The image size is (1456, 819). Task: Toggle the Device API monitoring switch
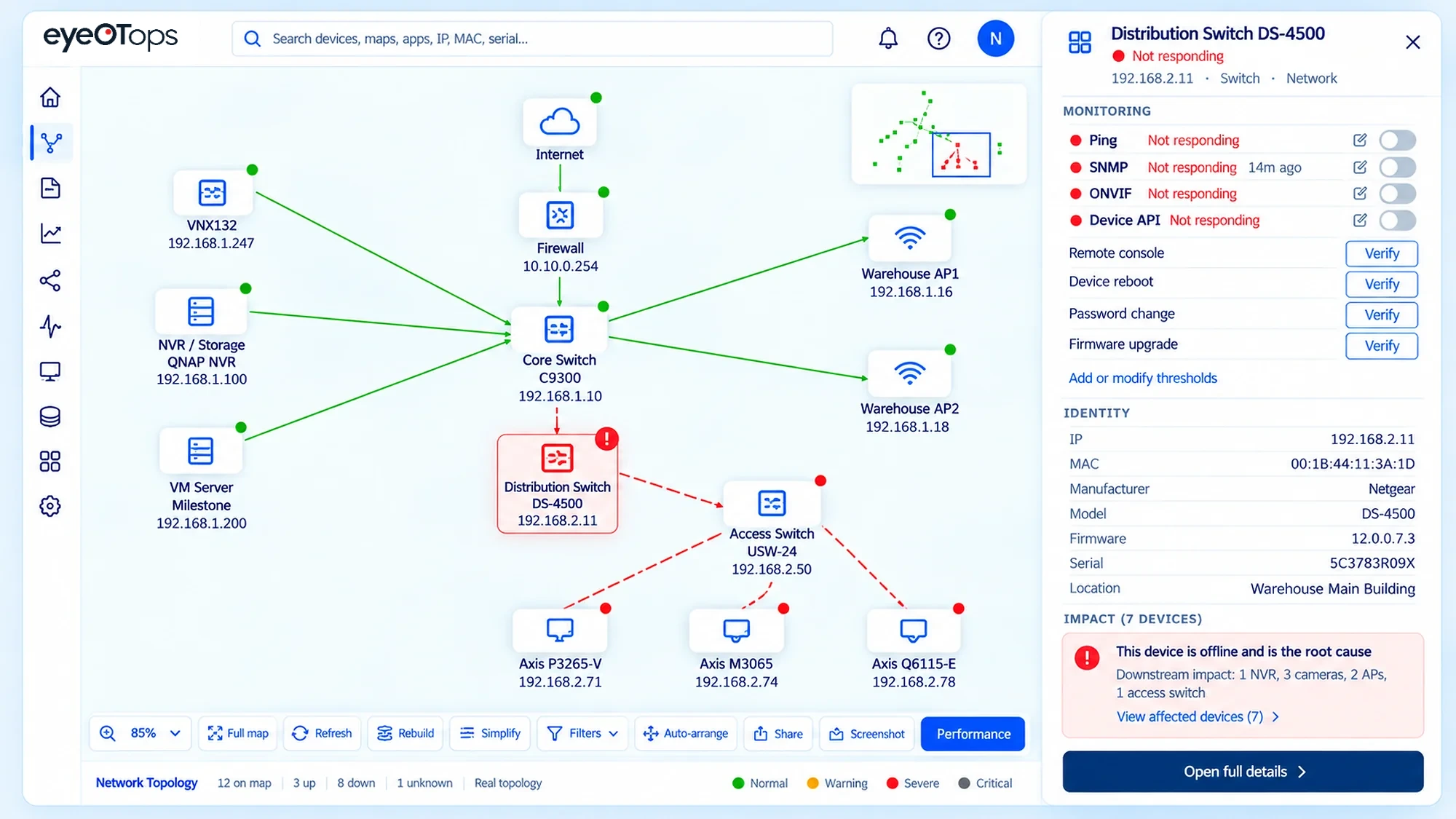1398,221
